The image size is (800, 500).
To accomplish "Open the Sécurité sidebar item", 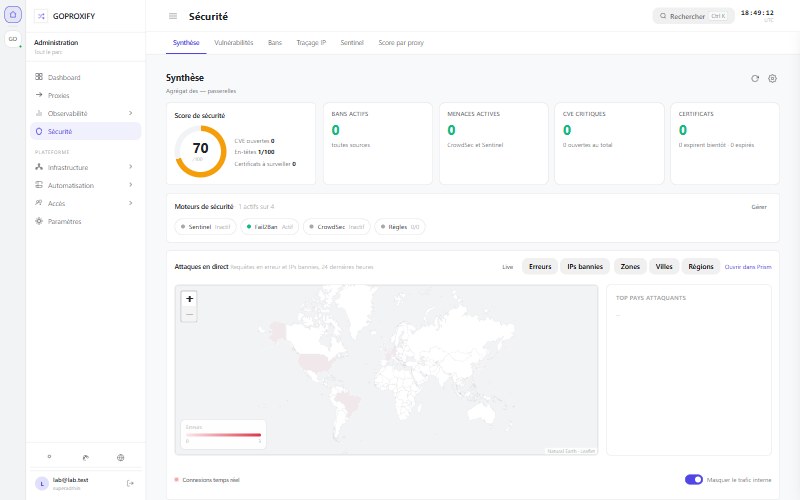I will [85, 131].
